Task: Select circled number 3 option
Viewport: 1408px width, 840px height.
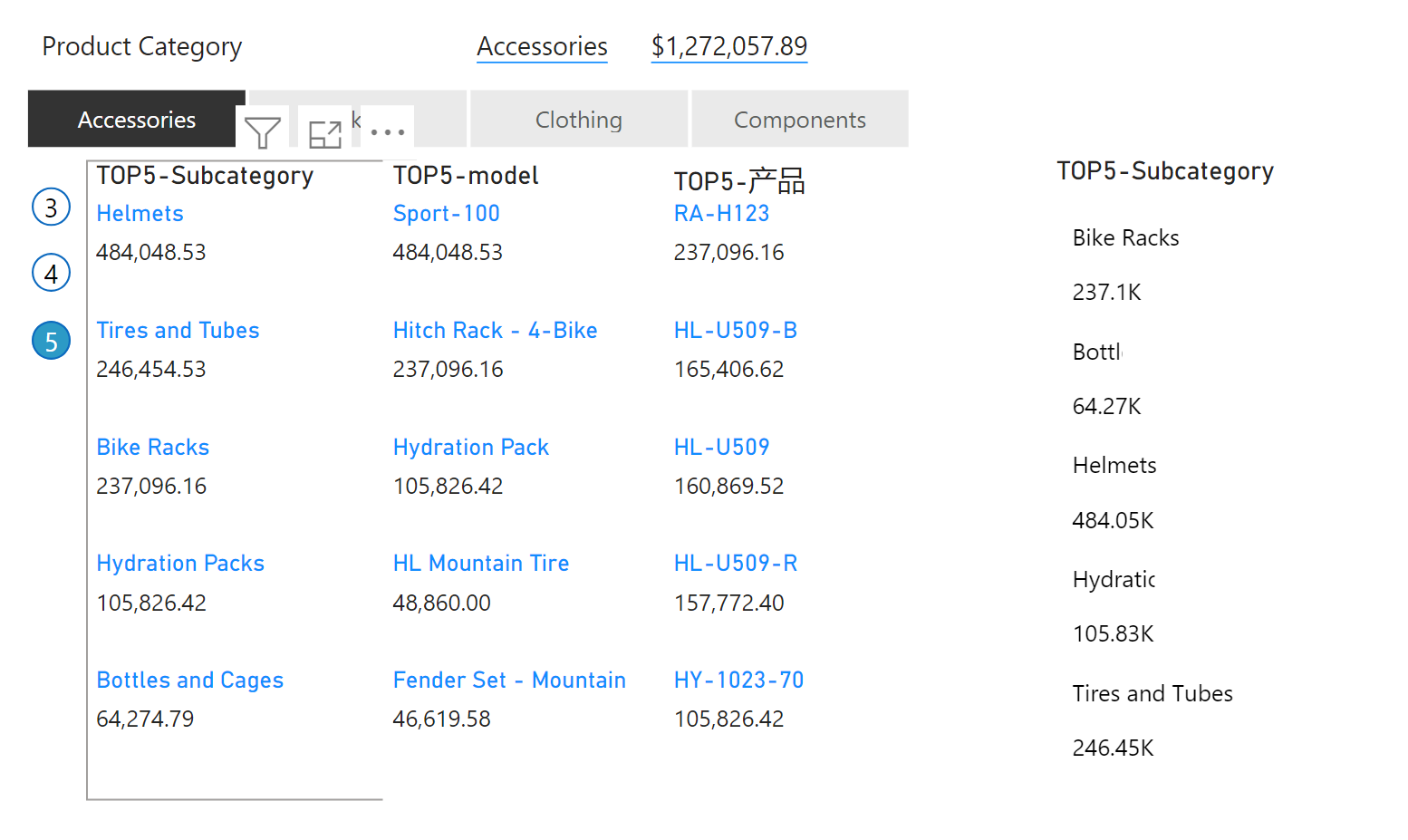Action: pos(52,208)
